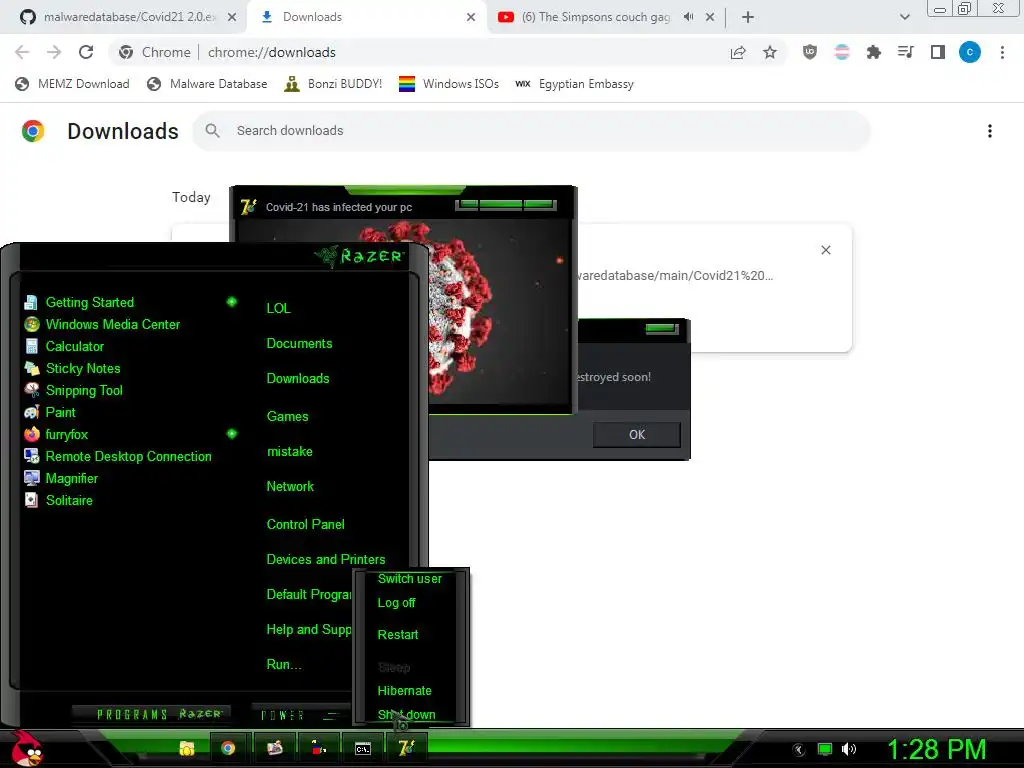Open LOL user folder

[x=278, y=308]
